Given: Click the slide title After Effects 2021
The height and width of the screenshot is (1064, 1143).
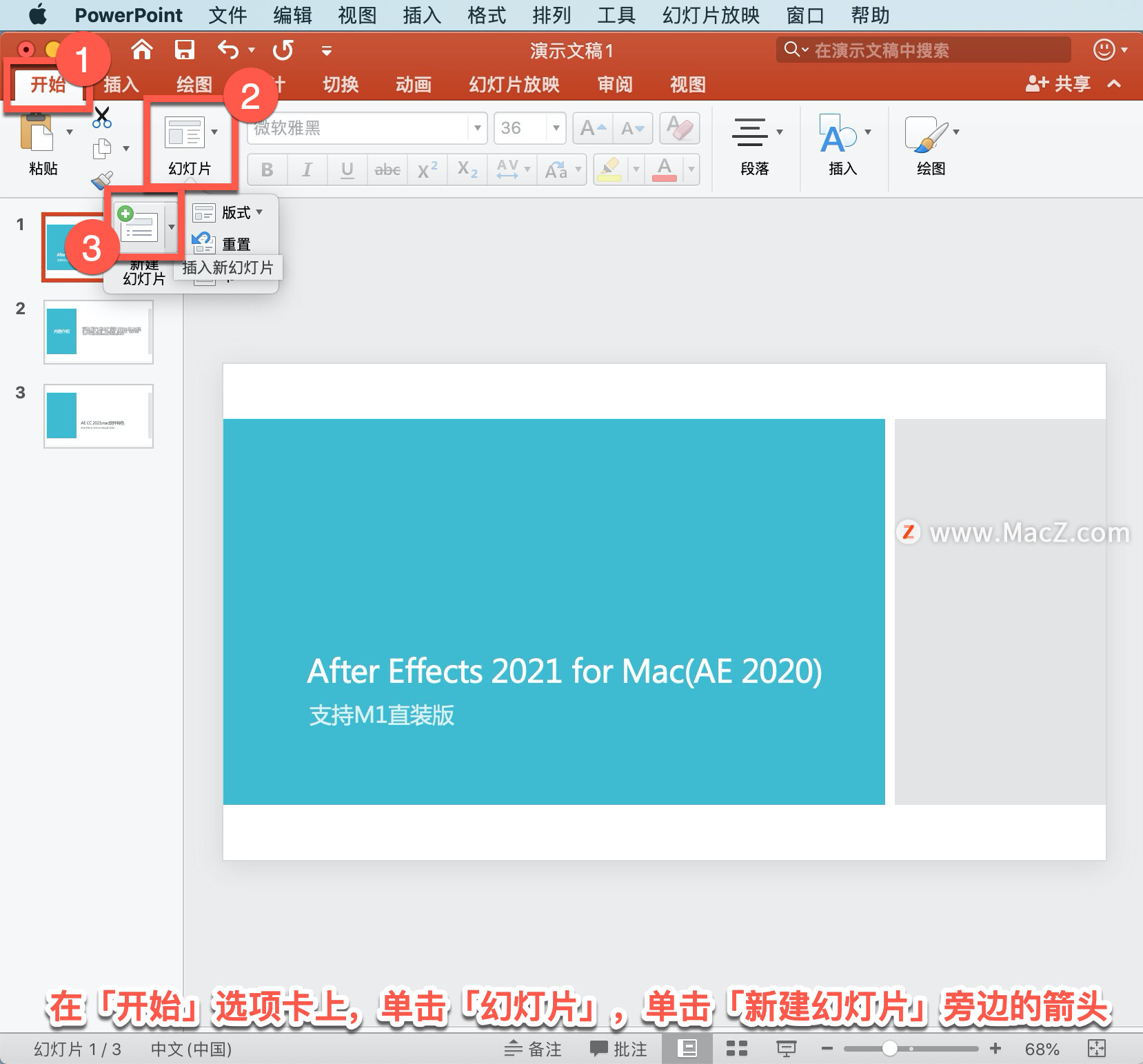Looking at the screenshot, I should [565, 671].
